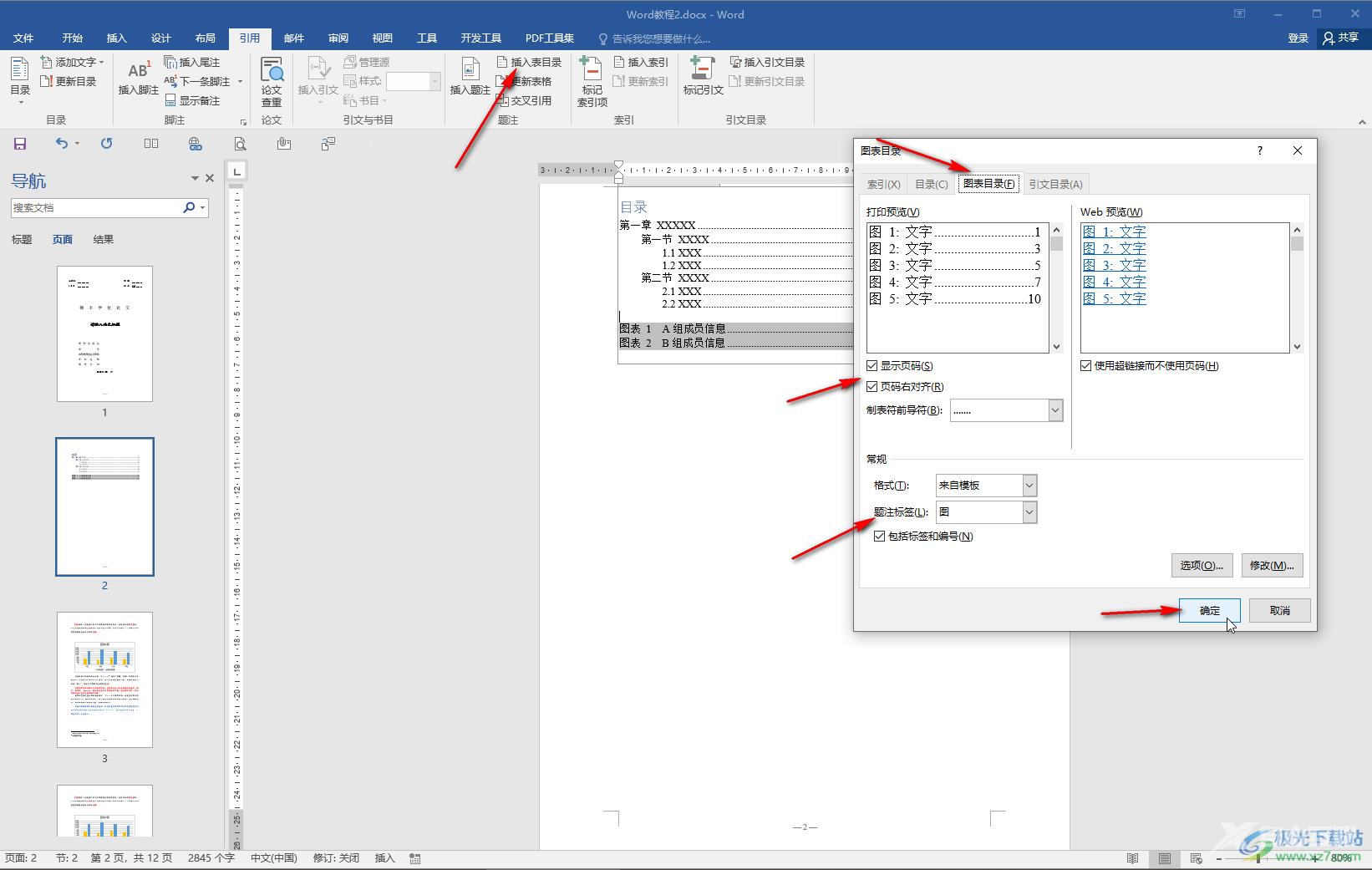Viewport: 1372px width, 870px height.
Task: Open the paper check (论文查重) tool
Action: (272, 81)
